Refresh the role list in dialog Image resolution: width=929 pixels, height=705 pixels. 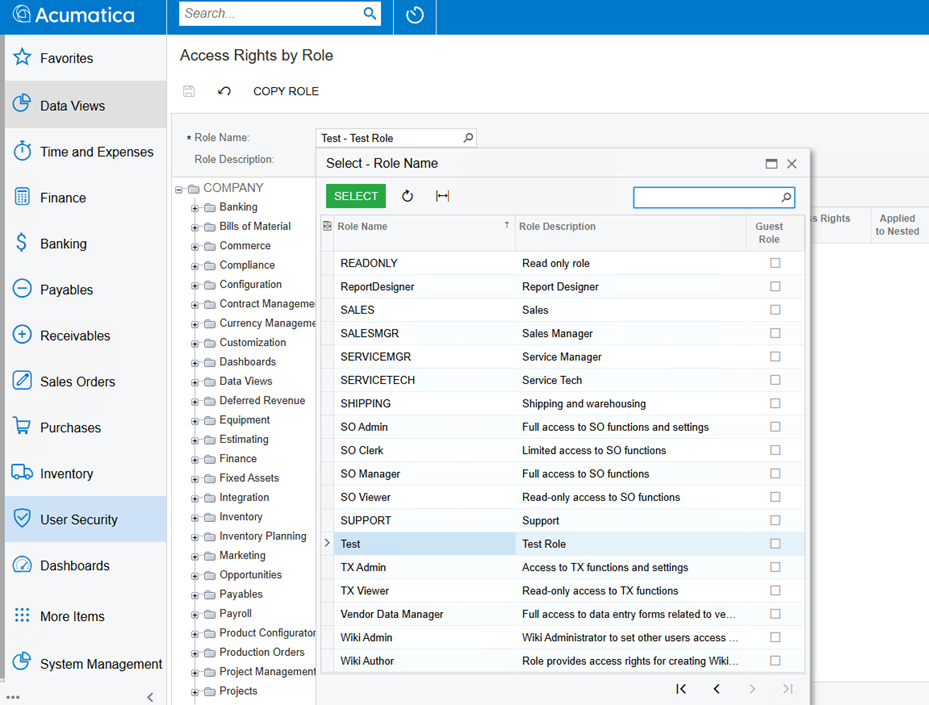pos(408,196)
